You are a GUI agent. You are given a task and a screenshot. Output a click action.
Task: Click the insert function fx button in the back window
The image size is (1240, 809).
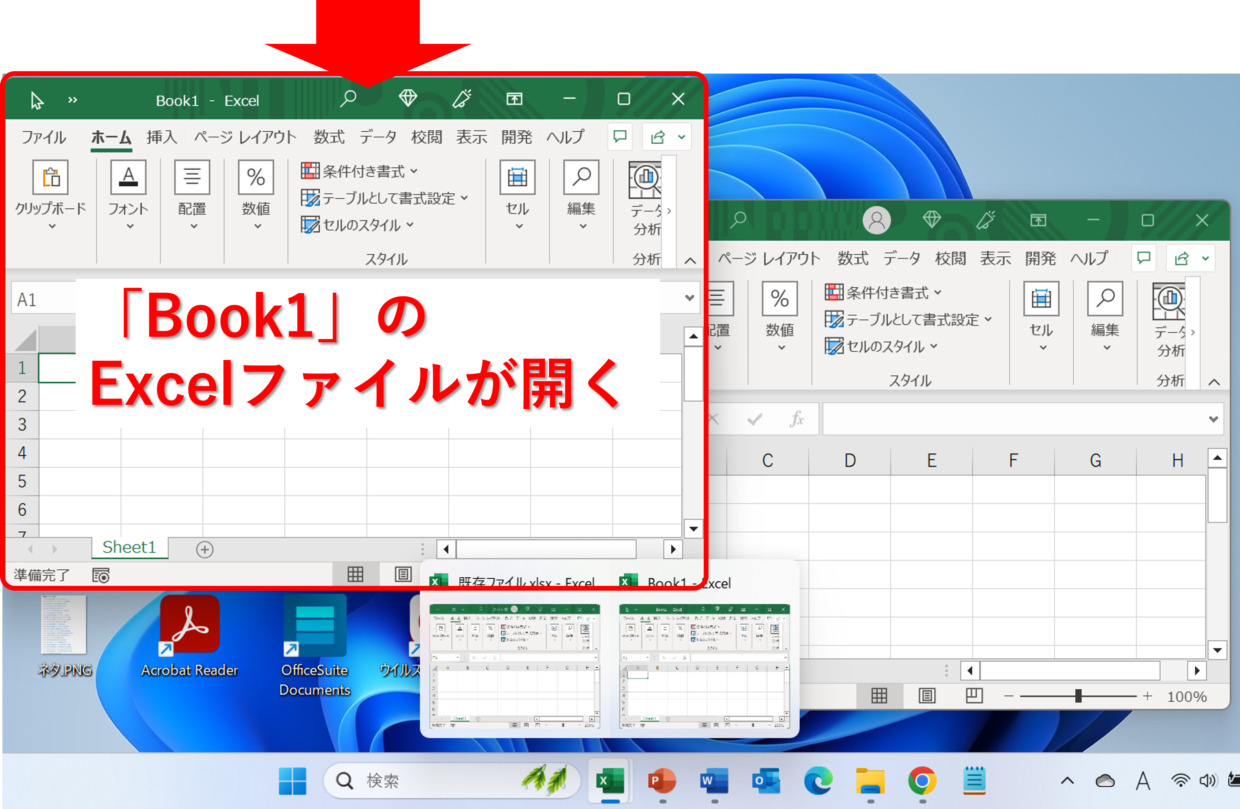coord(796,419)
